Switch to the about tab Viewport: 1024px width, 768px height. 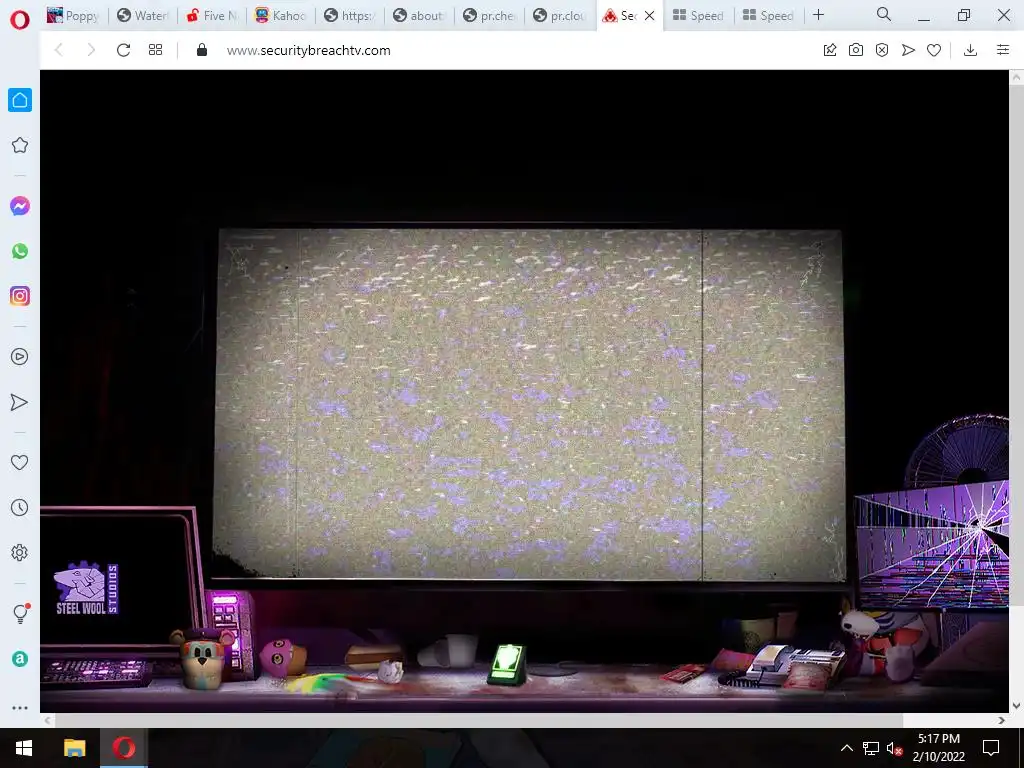420,16
